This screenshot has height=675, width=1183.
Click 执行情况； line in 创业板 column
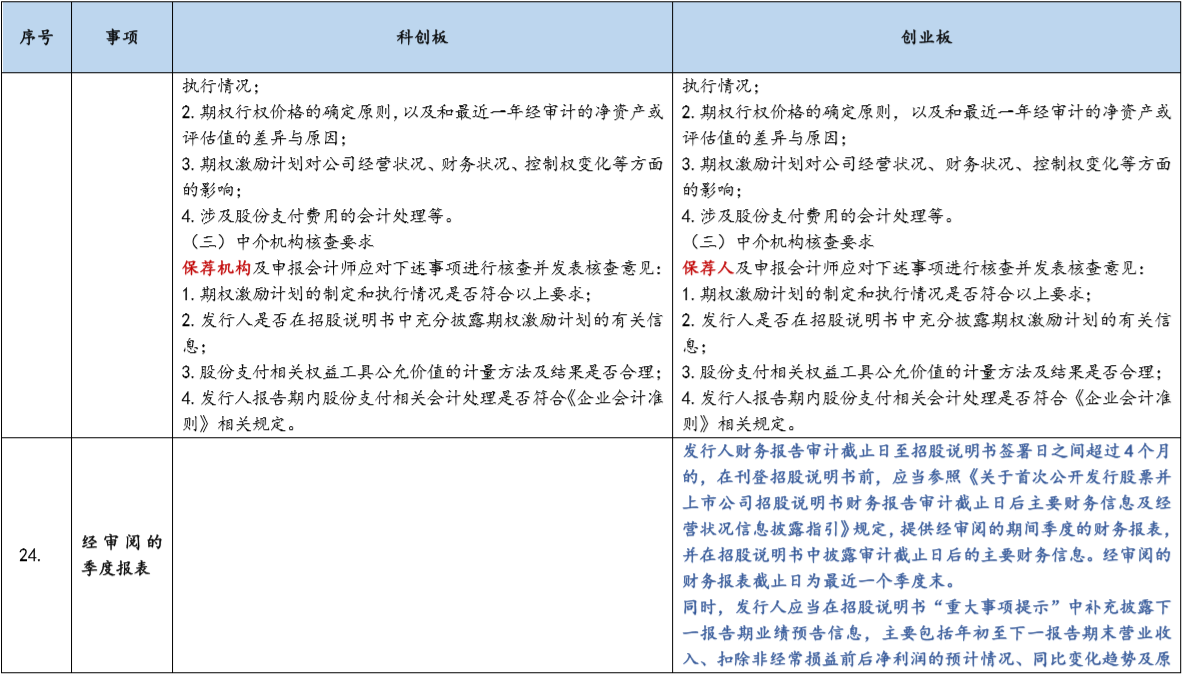[720, 86]
